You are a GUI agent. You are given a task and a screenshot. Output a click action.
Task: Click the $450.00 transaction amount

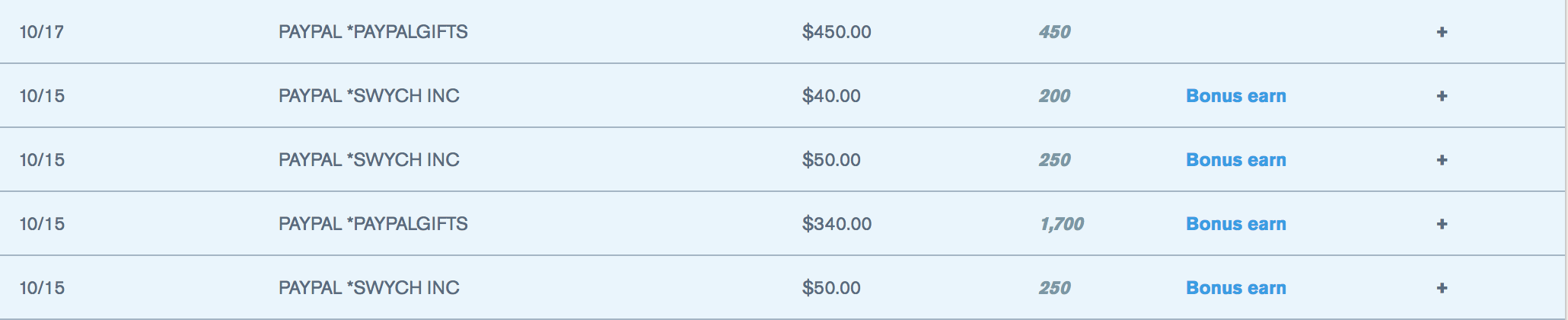[x=837, y=32]
